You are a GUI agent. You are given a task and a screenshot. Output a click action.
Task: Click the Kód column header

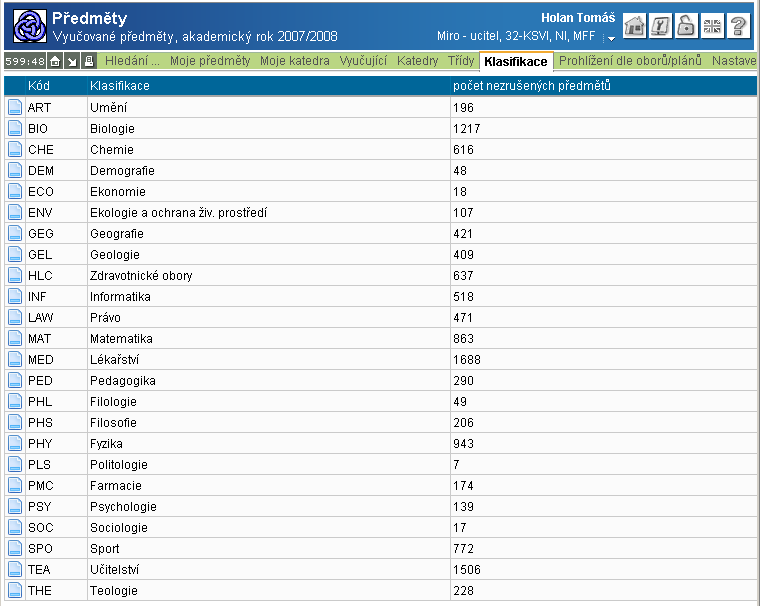39,86
